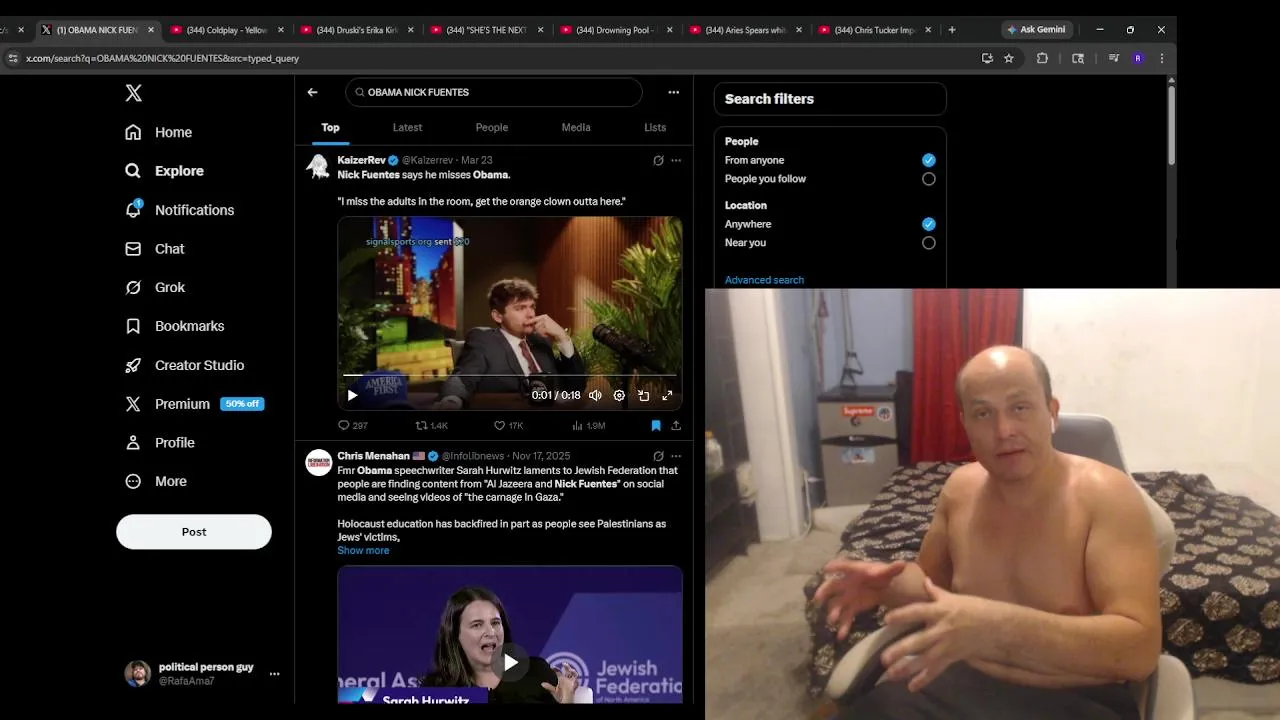Open Grok in sidebar
The width and height of the screenshot is (1280, 720).
tap(155, 287)
